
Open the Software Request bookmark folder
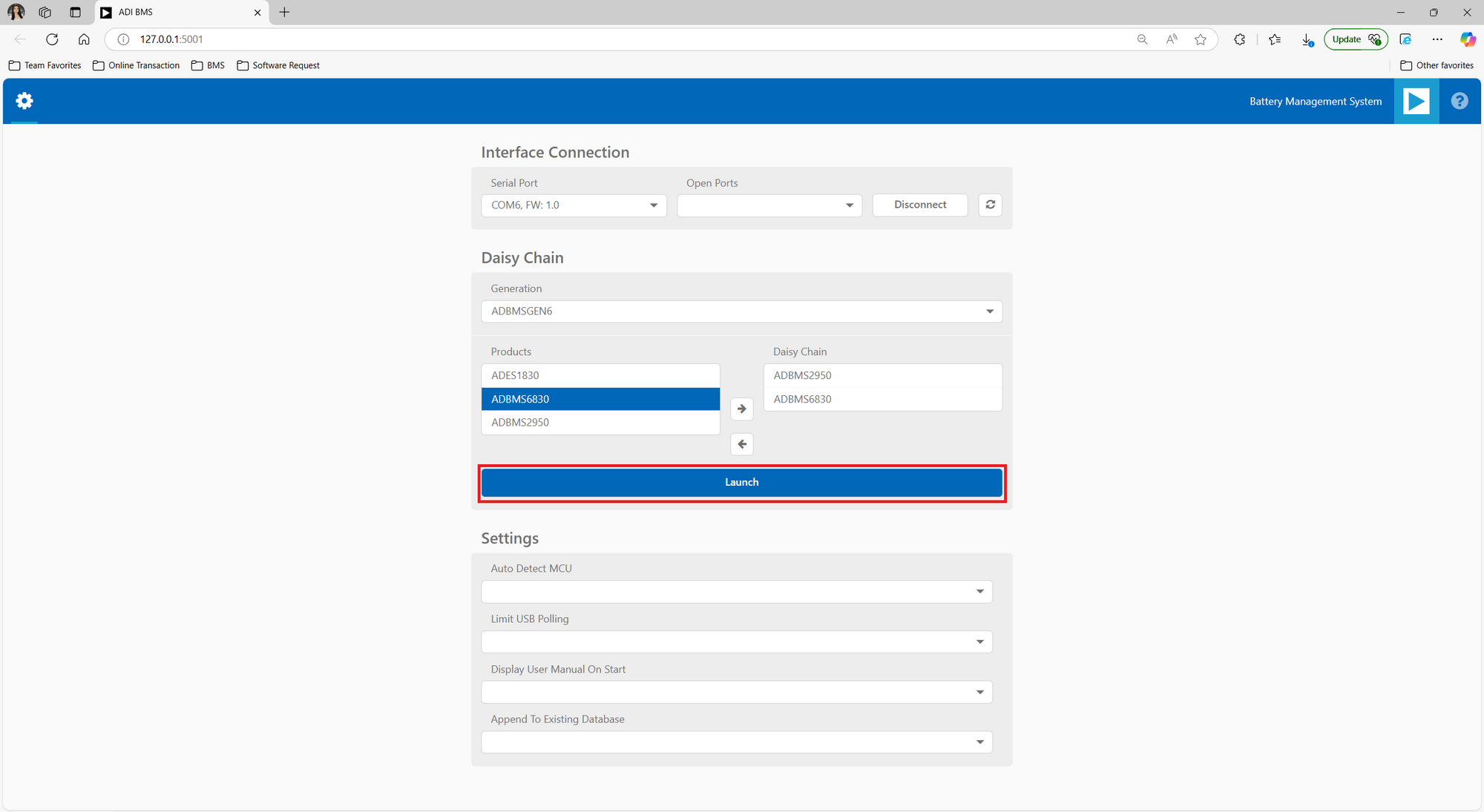pyautogui.click(x=278, y=65)
